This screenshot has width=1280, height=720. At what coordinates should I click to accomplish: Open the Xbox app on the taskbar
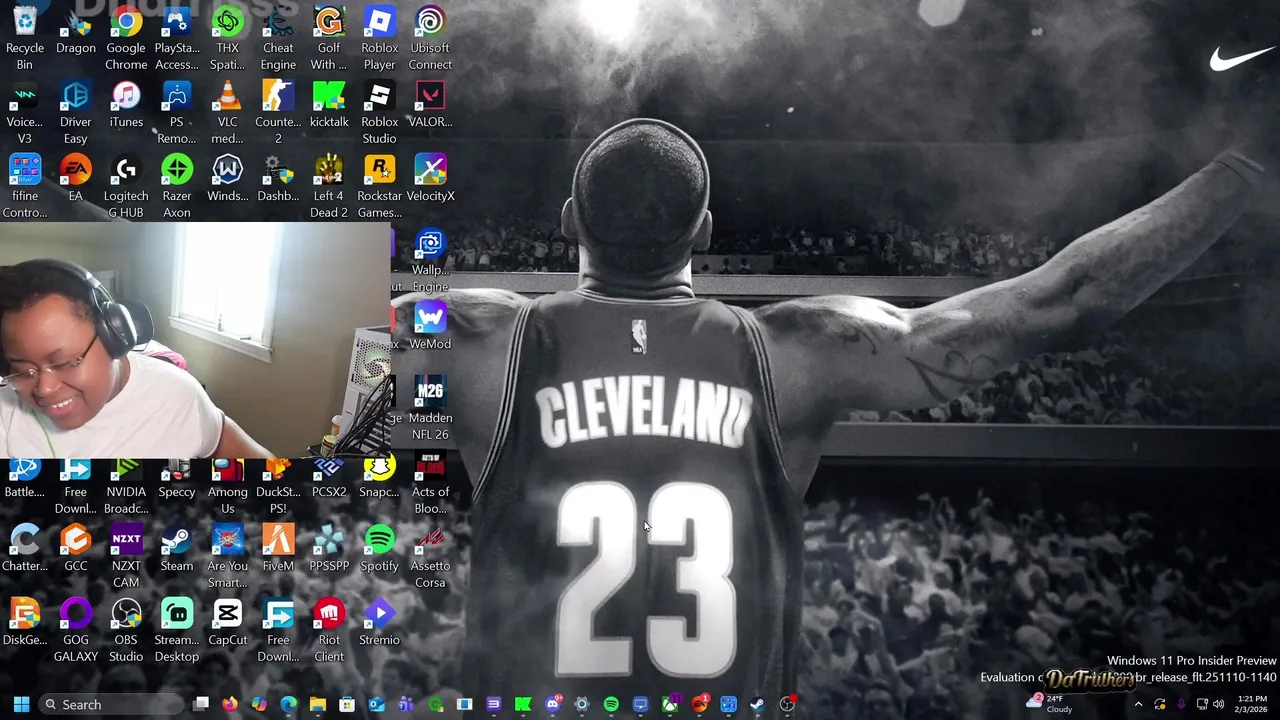click(670, 704)
